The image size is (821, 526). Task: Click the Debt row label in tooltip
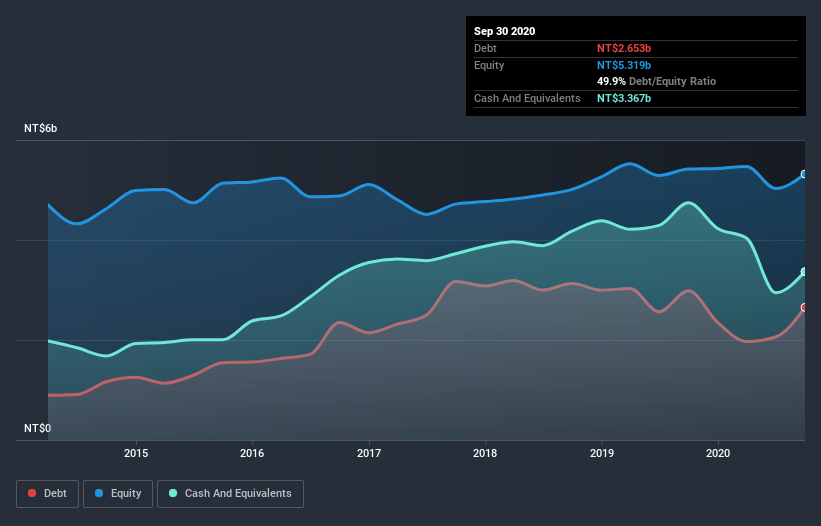tap(485, 48)
